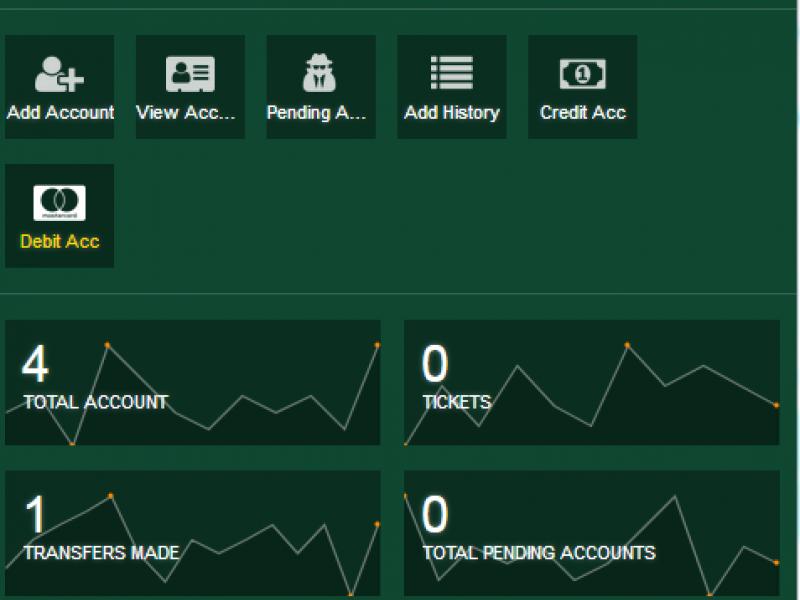Image resolution: width=800 pixels, height=600 pixels.
Task: Open the Credit Acc money bill icon
Action: point(583,74)
